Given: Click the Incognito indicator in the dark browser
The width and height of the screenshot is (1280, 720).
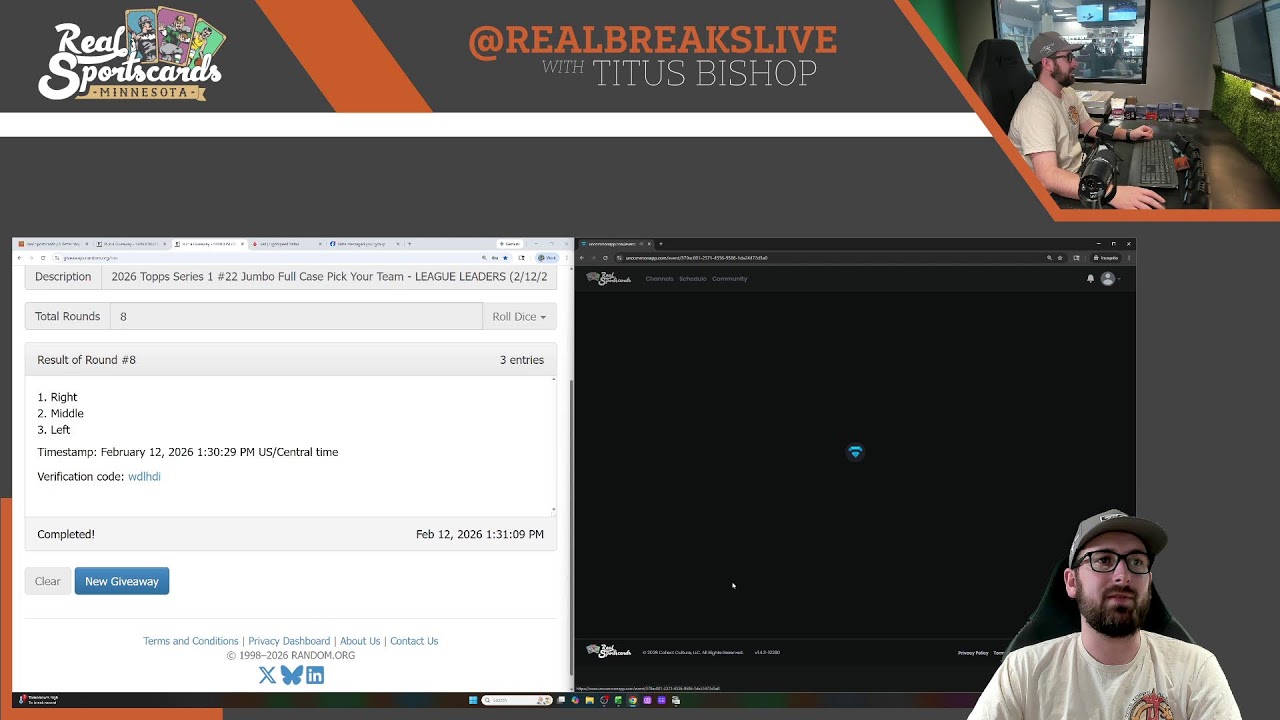Looking at the screenshot, I should pos(1107,258).
